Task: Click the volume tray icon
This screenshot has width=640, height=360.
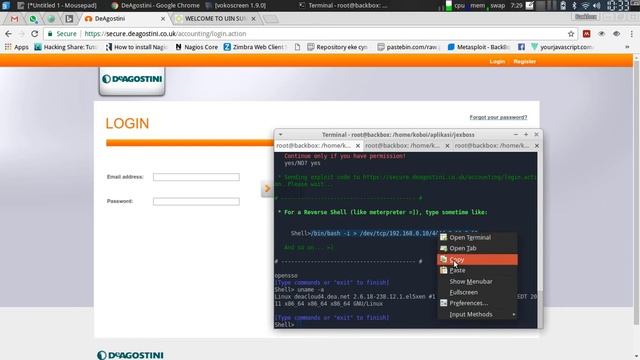Action: point(596,5)
